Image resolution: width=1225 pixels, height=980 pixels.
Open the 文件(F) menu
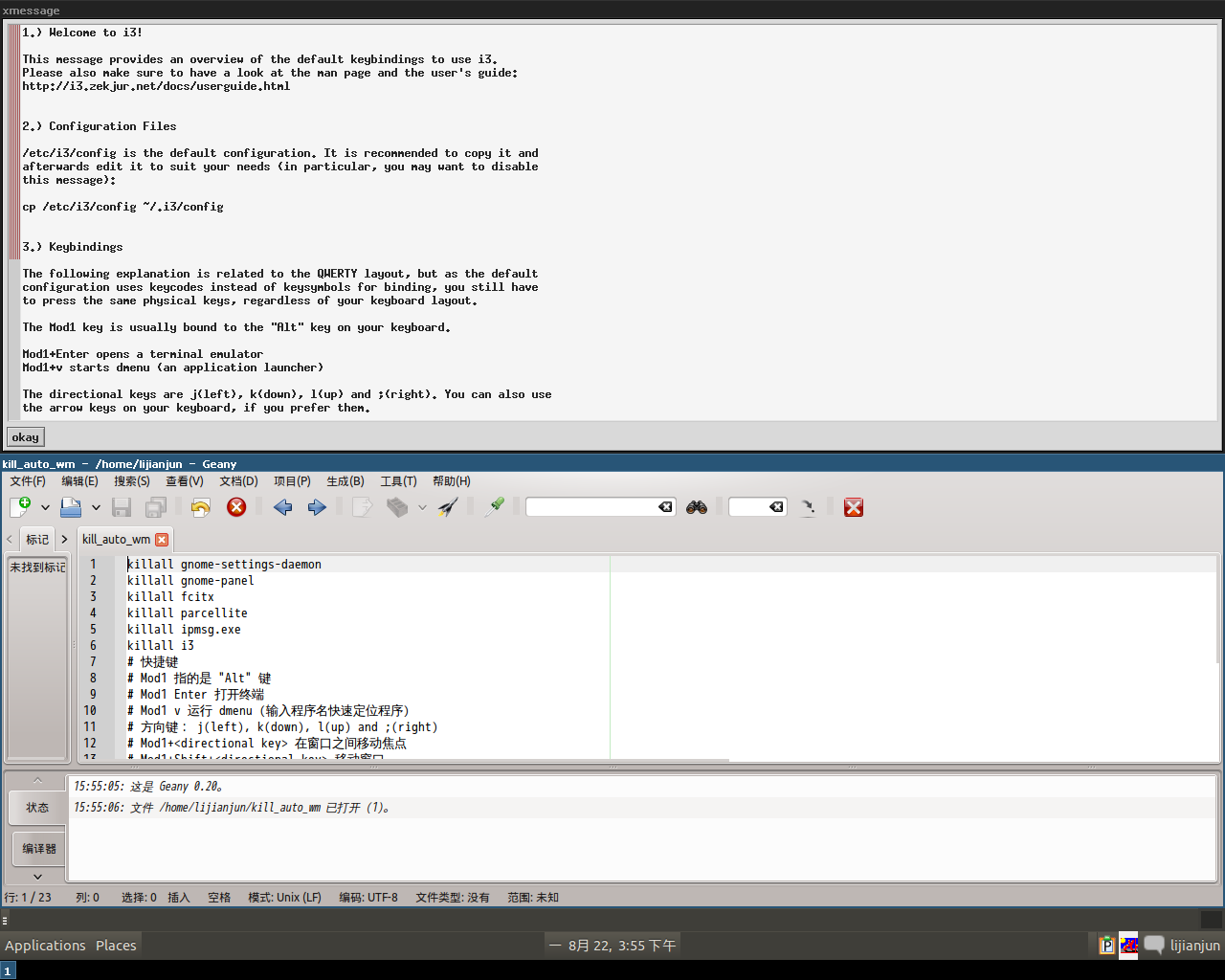[x=28, y=481]
